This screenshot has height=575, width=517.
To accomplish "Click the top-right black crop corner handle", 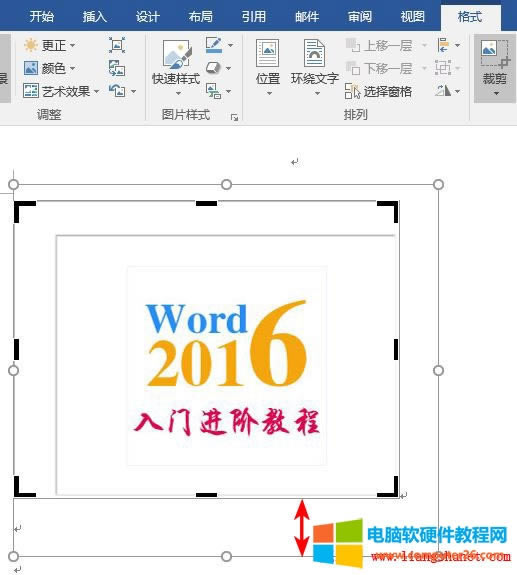I will [388, 211].
